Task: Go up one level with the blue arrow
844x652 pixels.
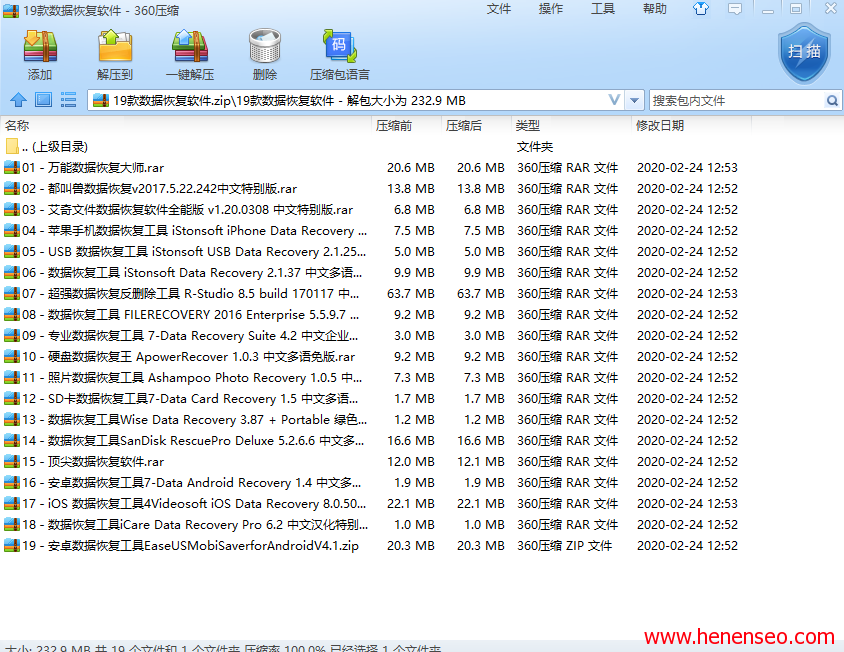Action: tap(18, 100)
